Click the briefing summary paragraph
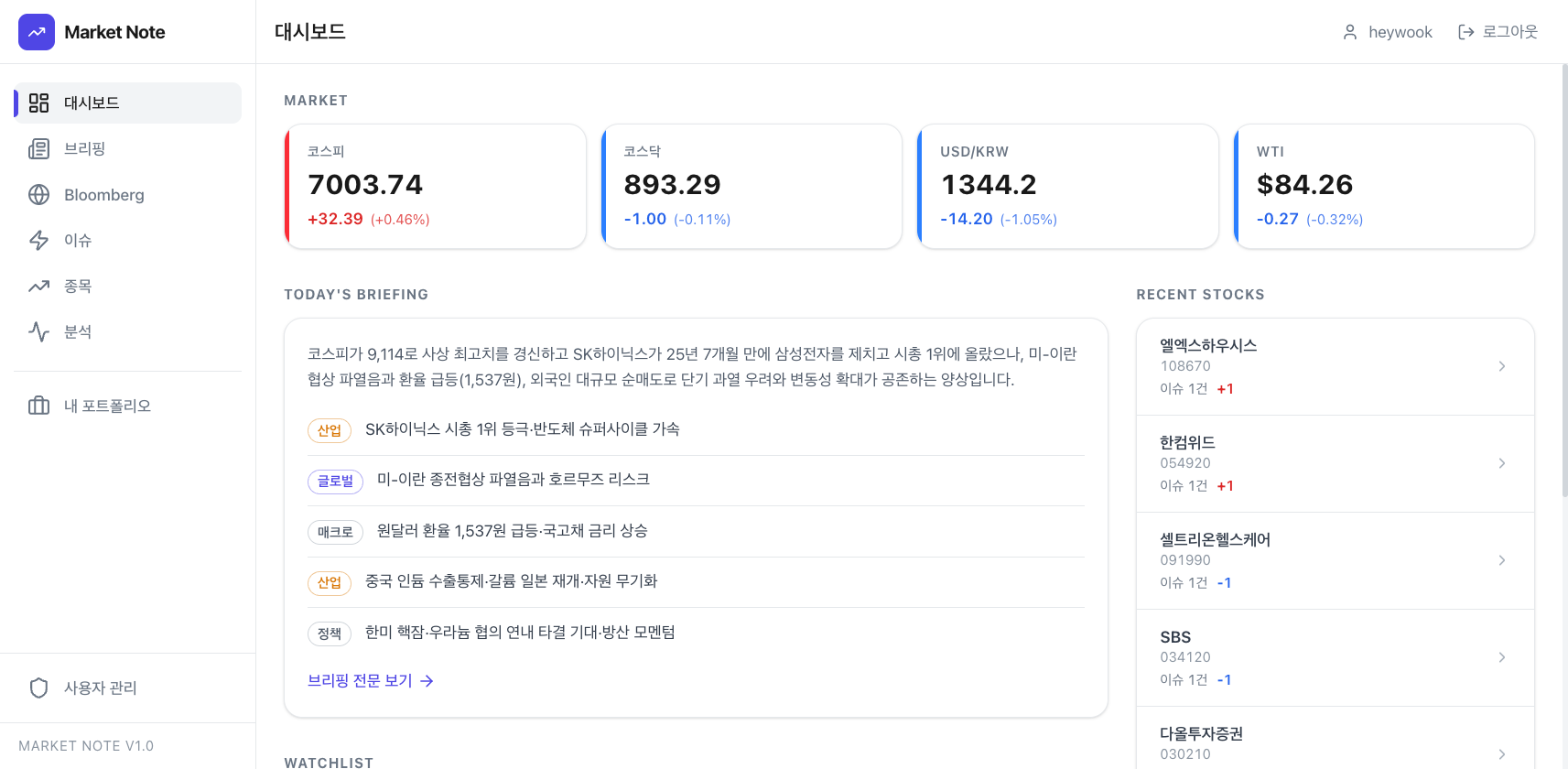The height and width of the screenshot is (769, 1568). coord(692,366)
